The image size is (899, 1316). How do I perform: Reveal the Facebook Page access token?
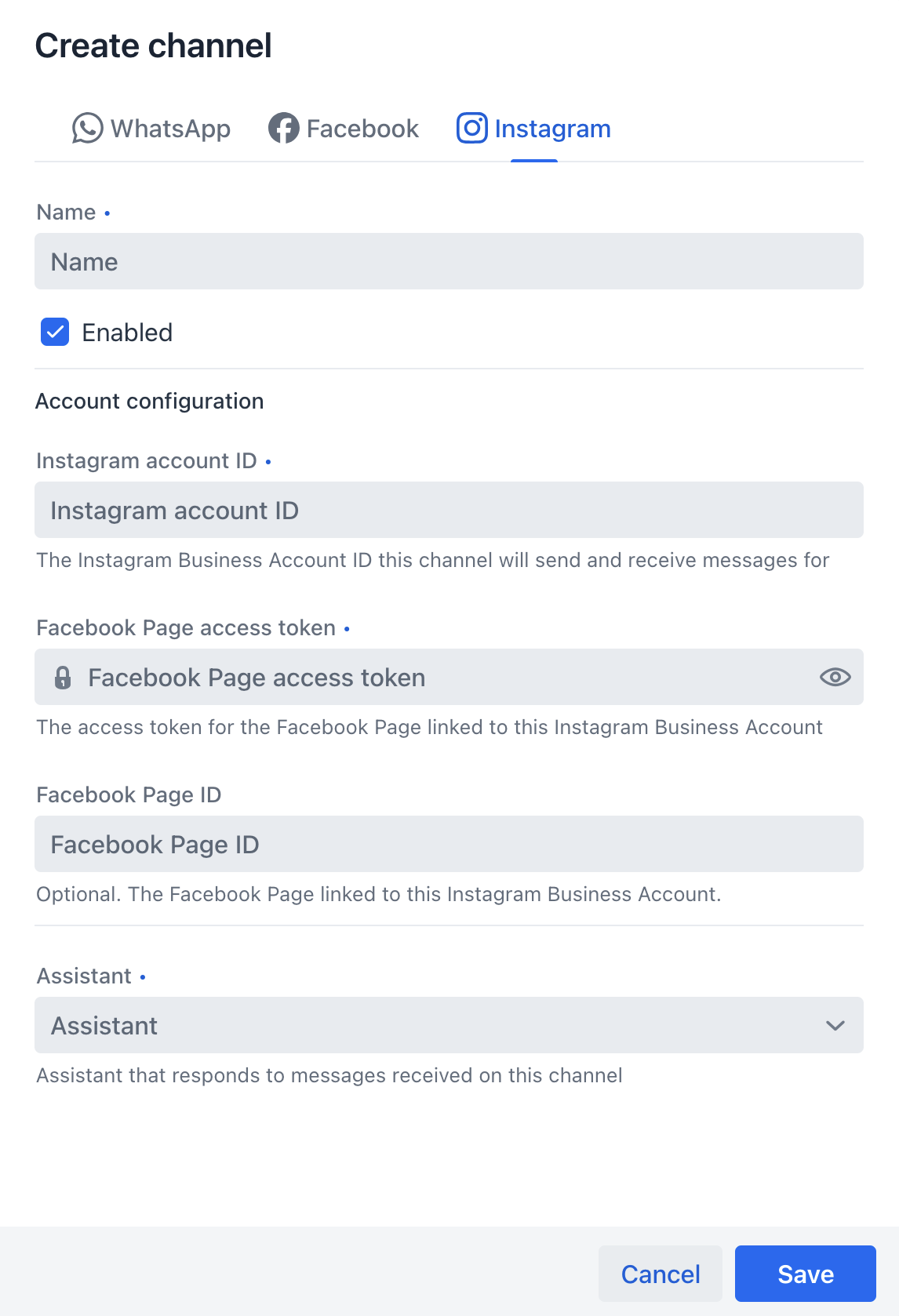[835, 678]
